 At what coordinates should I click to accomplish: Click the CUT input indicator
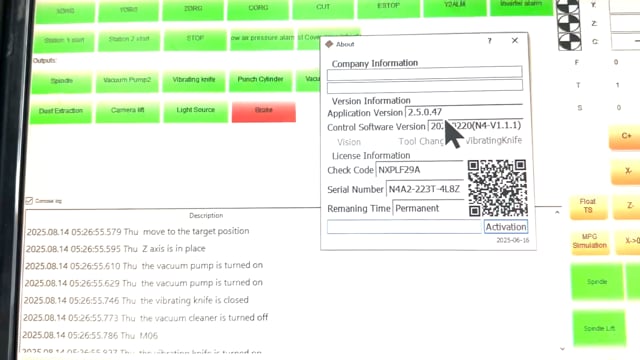[323, 8]
